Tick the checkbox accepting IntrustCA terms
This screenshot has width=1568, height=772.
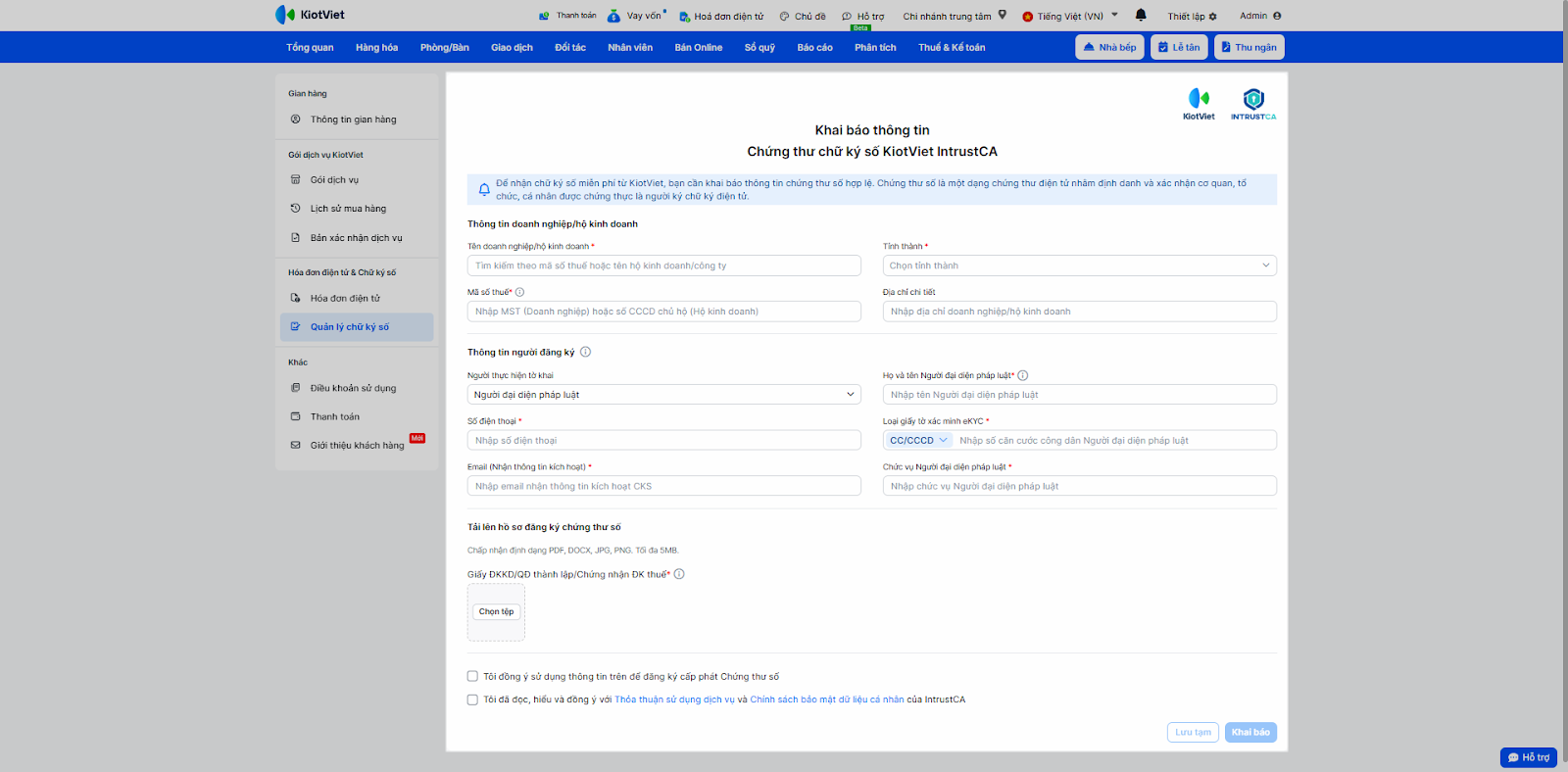[472, 700]
